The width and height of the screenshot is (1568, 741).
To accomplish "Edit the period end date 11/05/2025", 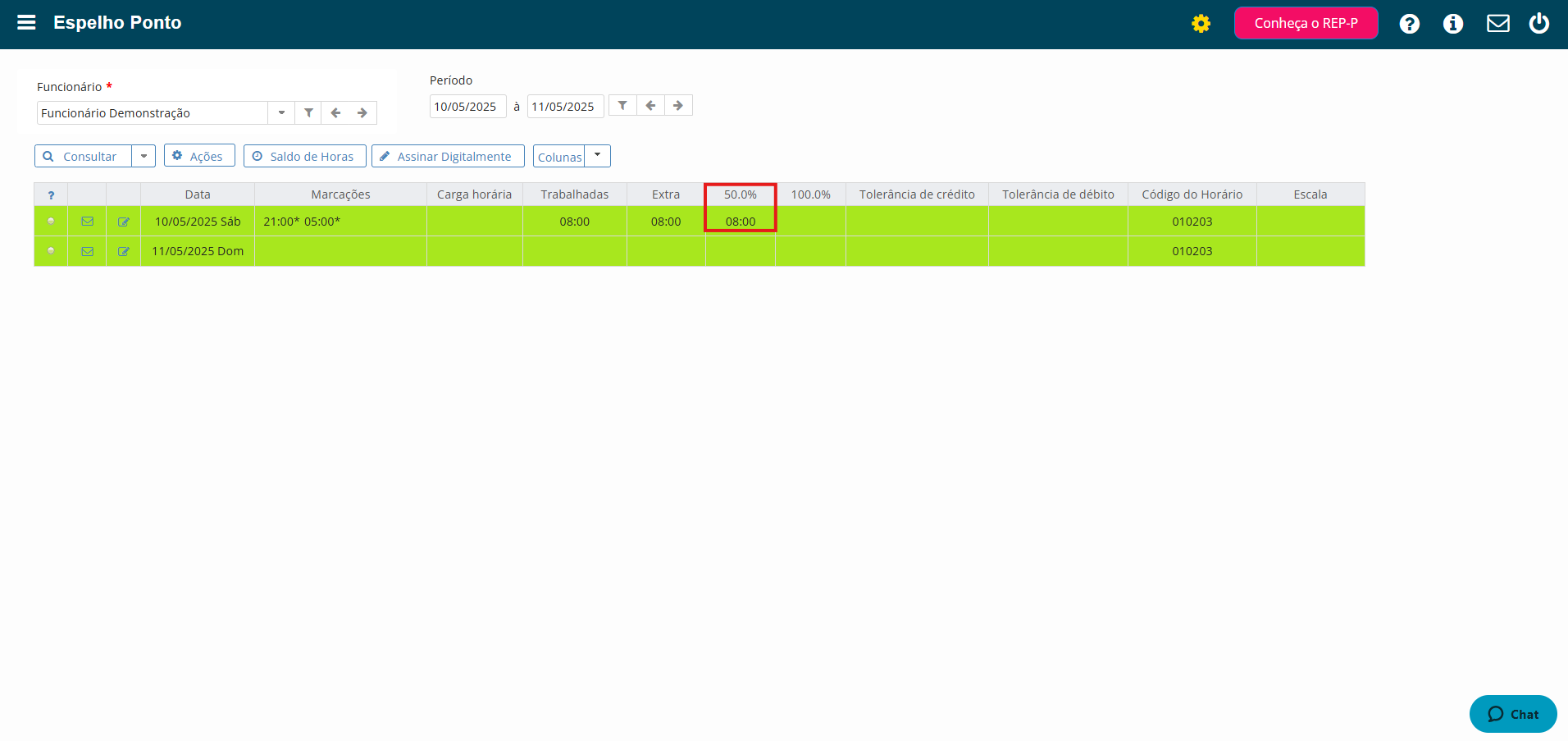I will point(565,106).
